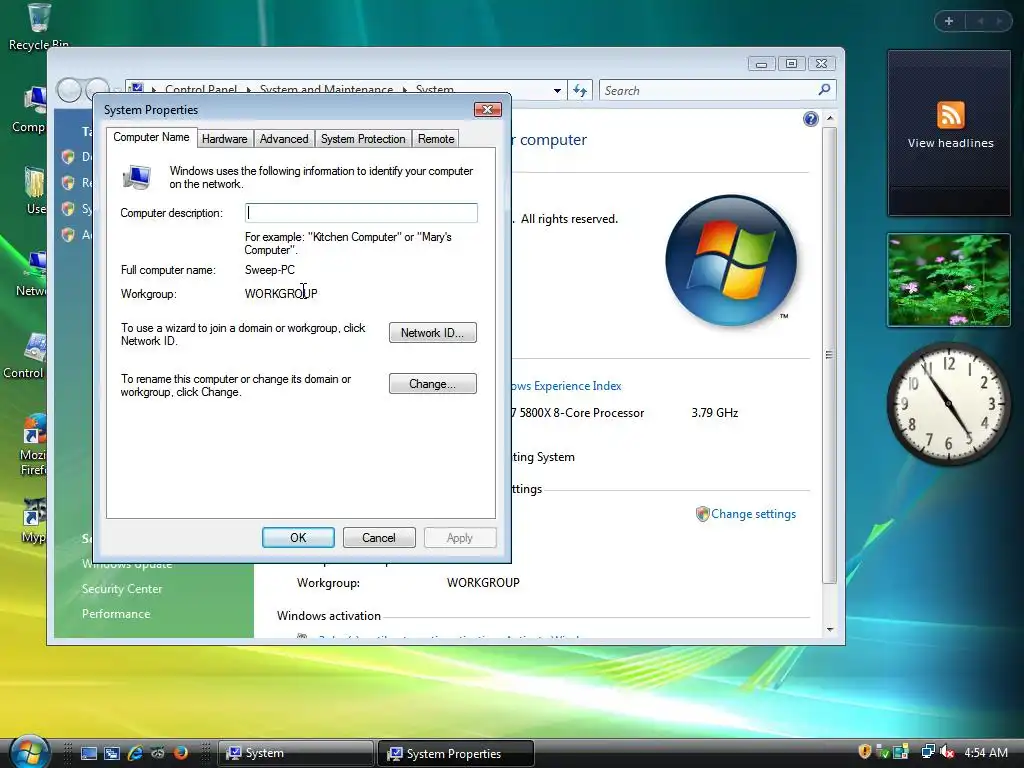Click the Back navigation button in System window
This screenshot has height=768, width=1024.
click(x=69, y=90)
